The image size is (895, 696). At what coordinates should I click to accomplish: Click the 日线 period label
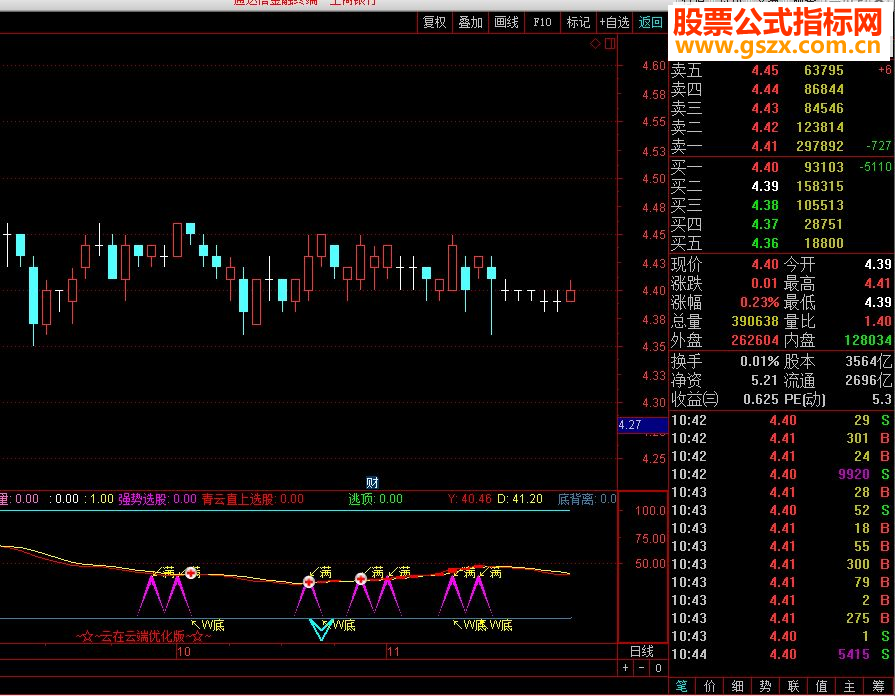click(642, 651)
